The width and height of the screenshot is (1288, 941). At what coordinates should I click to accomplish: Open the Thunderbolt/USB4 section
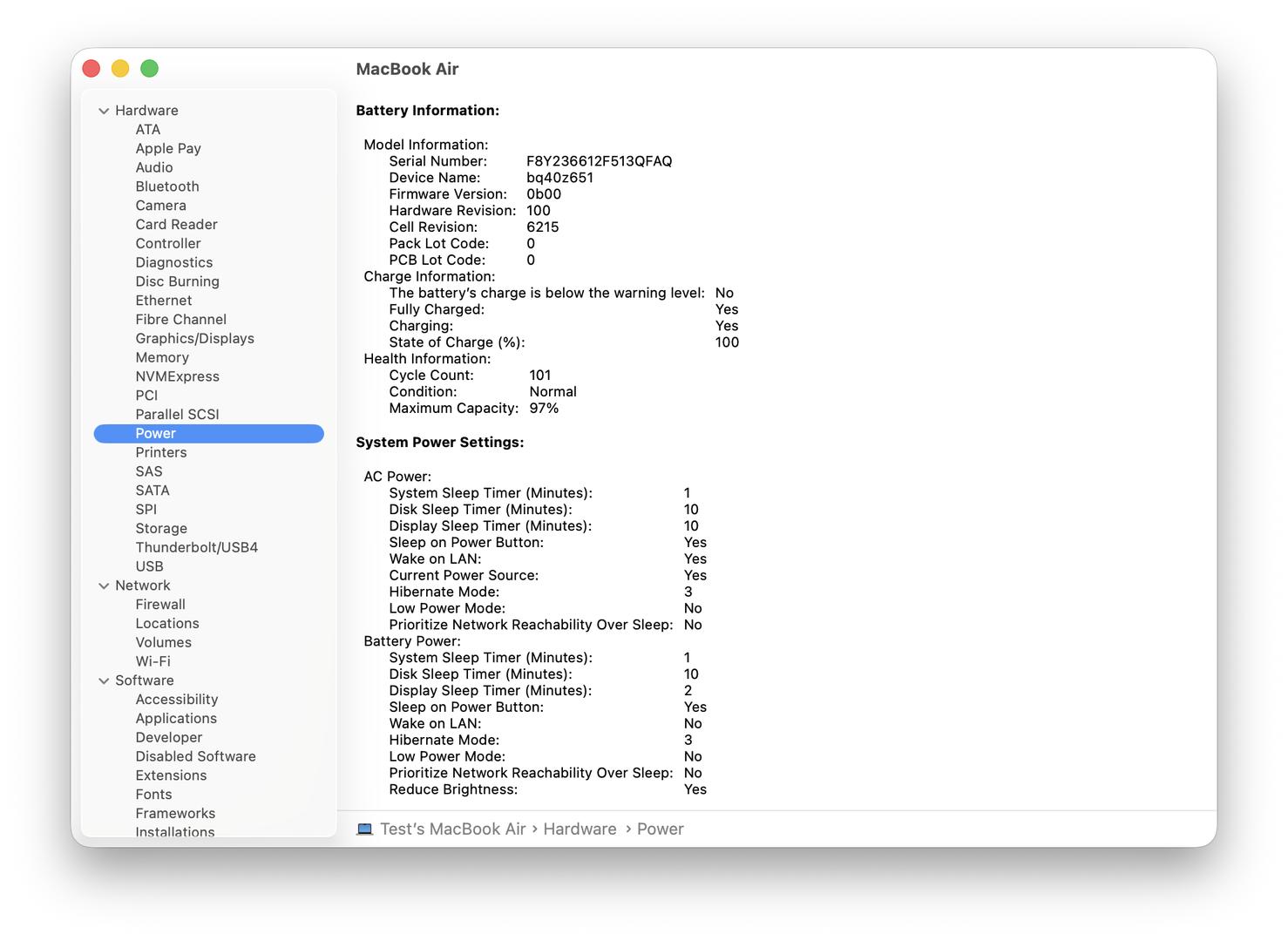tap(196, 548)
